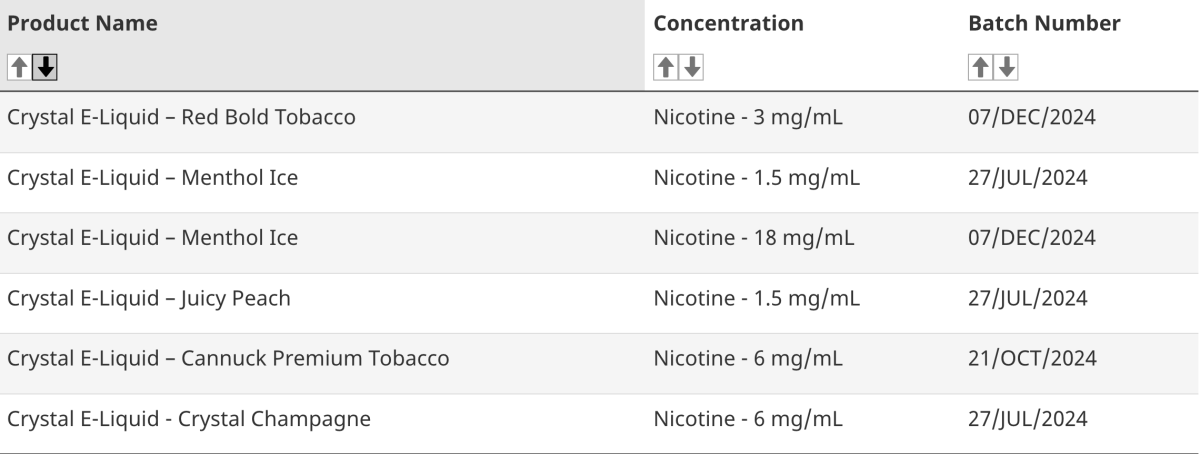1200x454 pixels.
Task: Sort Product Name column ascending
Action: coord(19,67)
